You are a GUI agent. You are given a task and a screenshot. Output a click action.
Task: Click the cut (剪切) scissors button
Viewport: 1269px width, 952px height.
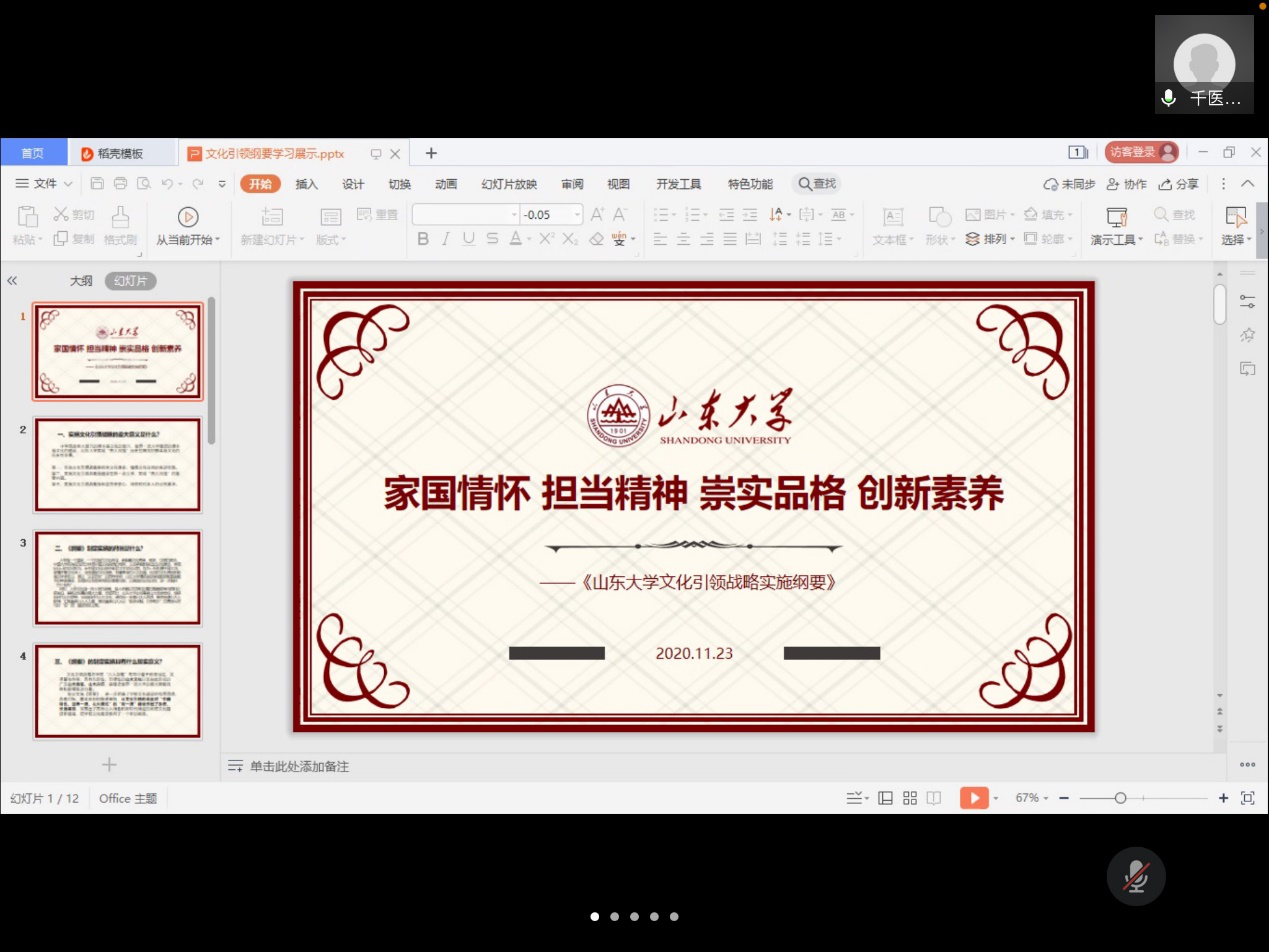click(x=74, y=215)
